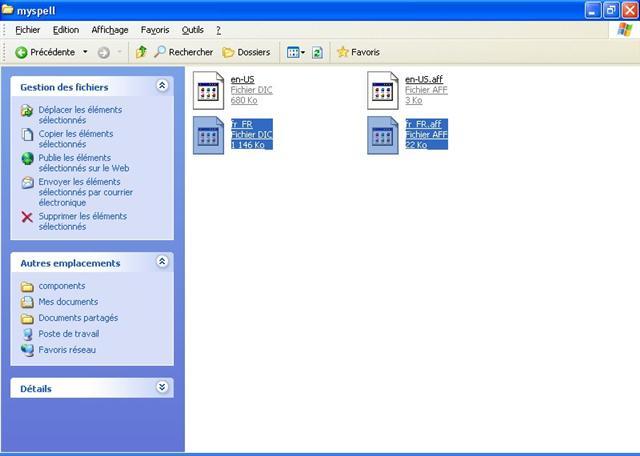This screenshot has height=456, width=640.
Task: Collapse the Gestion des fichiers panel
Action: tap(162, 85)
